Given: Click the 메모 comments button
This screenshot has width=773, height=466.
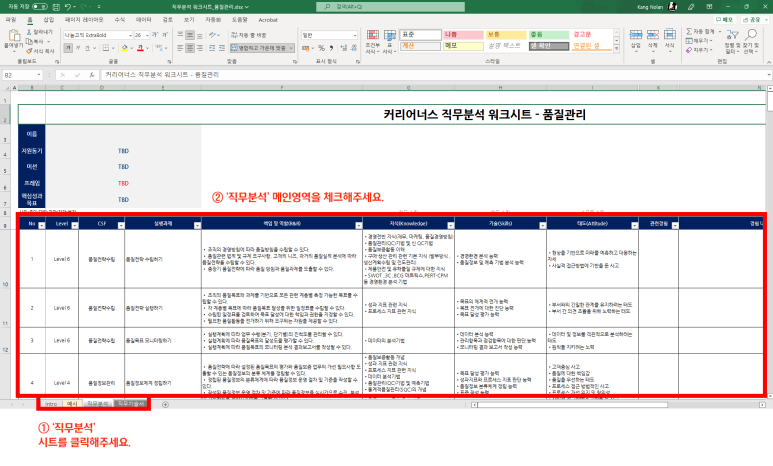Looking at the screenshot, I should pos(725,20).
